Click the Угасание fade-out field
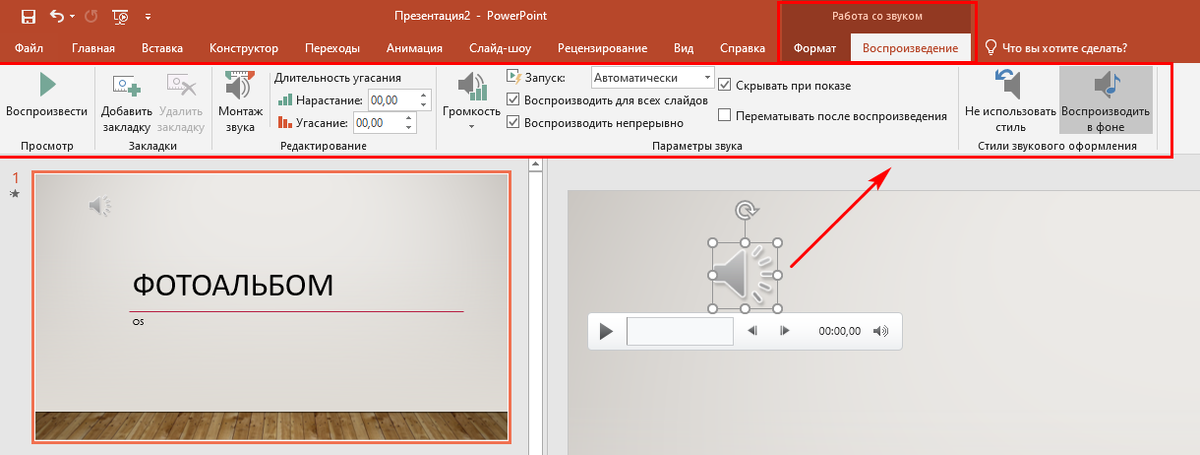The image size is (1200, 455). pyautogui.click(x=380, y=122)
